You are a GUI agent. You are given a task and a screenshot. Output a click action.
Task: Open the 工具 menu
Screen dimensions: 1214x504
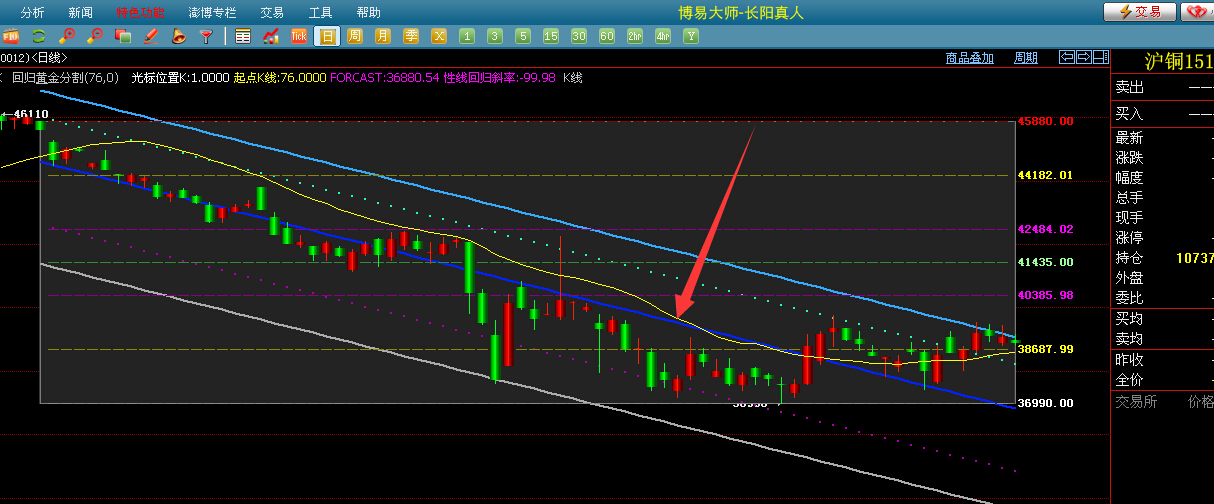pyautogui.click(x=320, y=12)
